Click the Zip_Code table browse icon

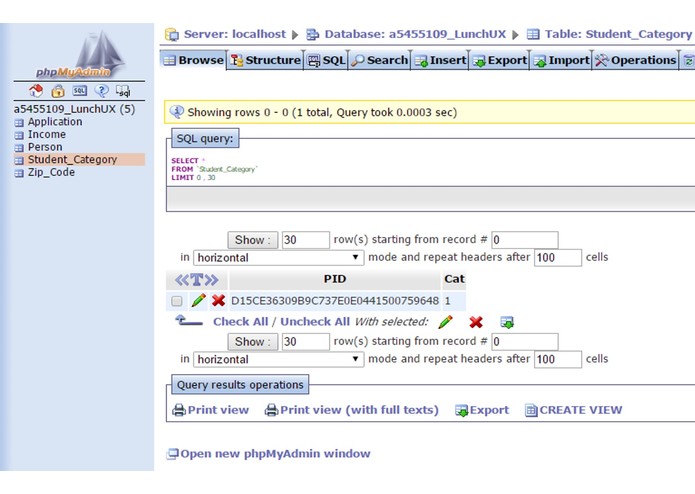pyautogui.click(x=19, y=173)
